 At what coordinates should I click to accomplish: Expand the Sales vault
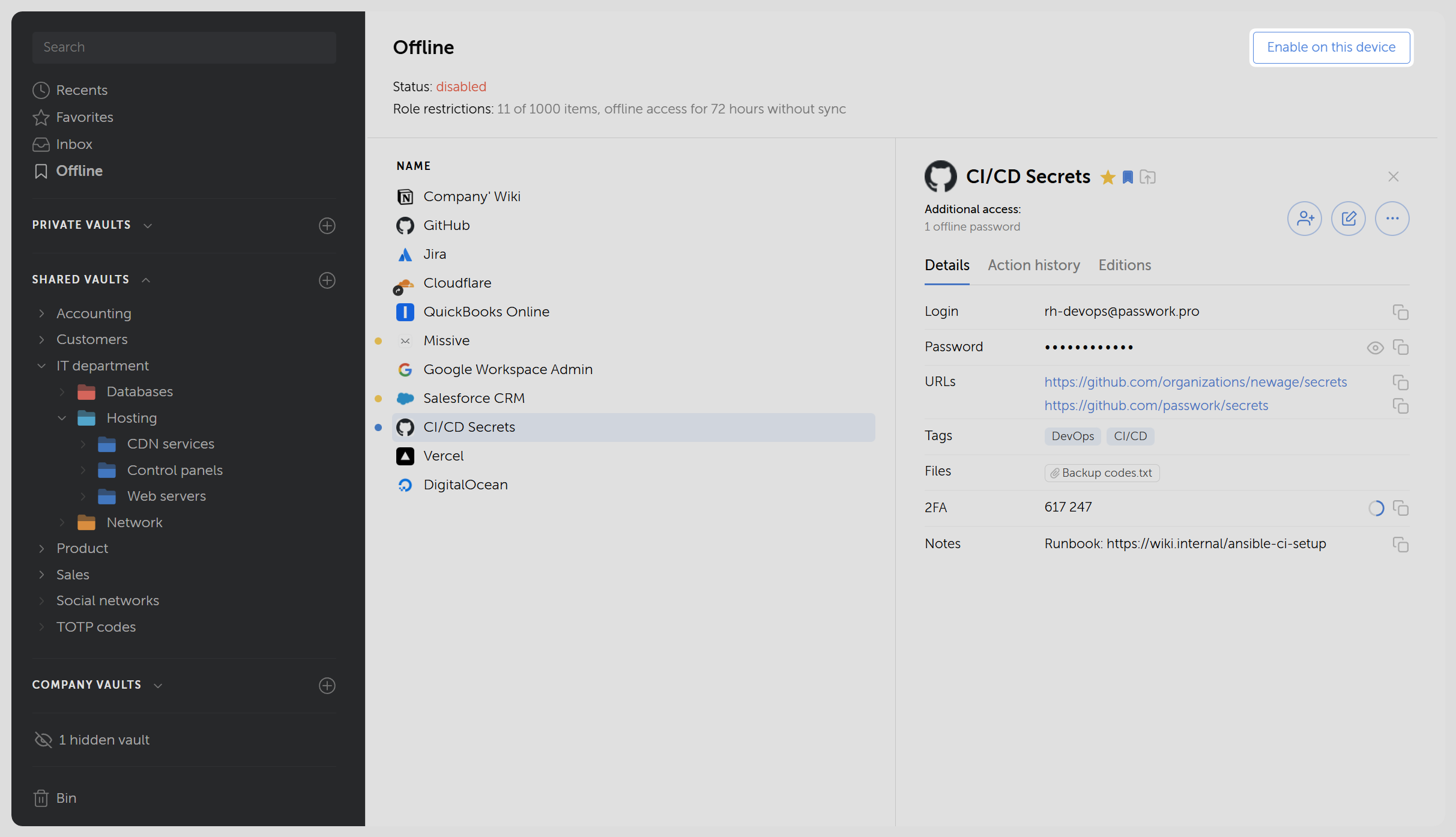[x=41, y=575]
